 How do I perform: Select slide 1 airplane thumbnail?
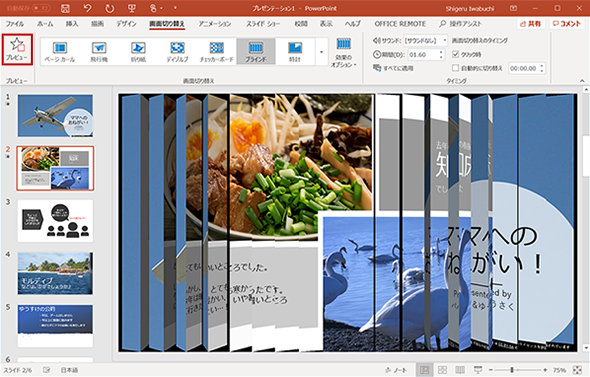click(x=55, y=116)
